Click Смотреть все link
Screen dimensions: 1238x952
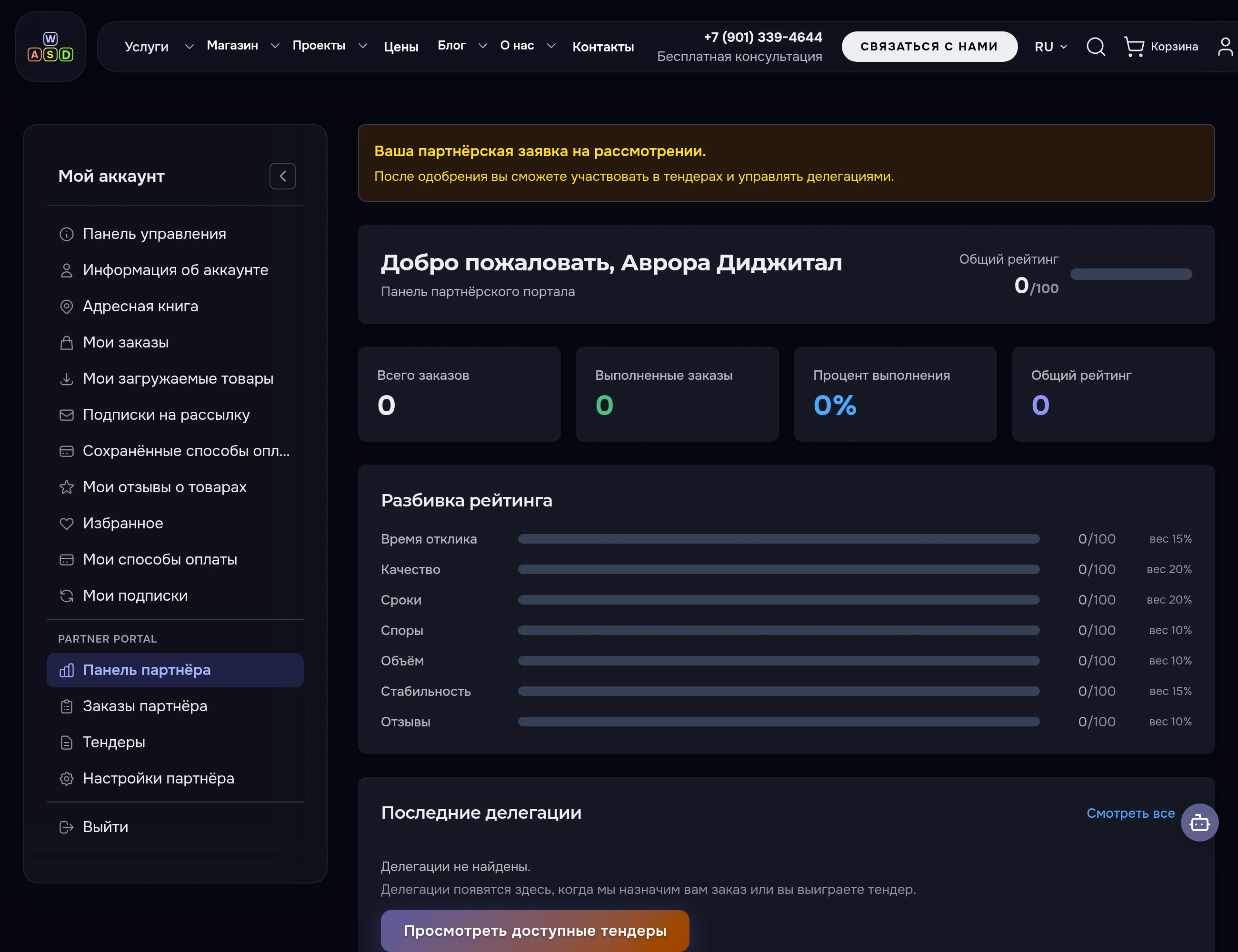[1130, 813]
